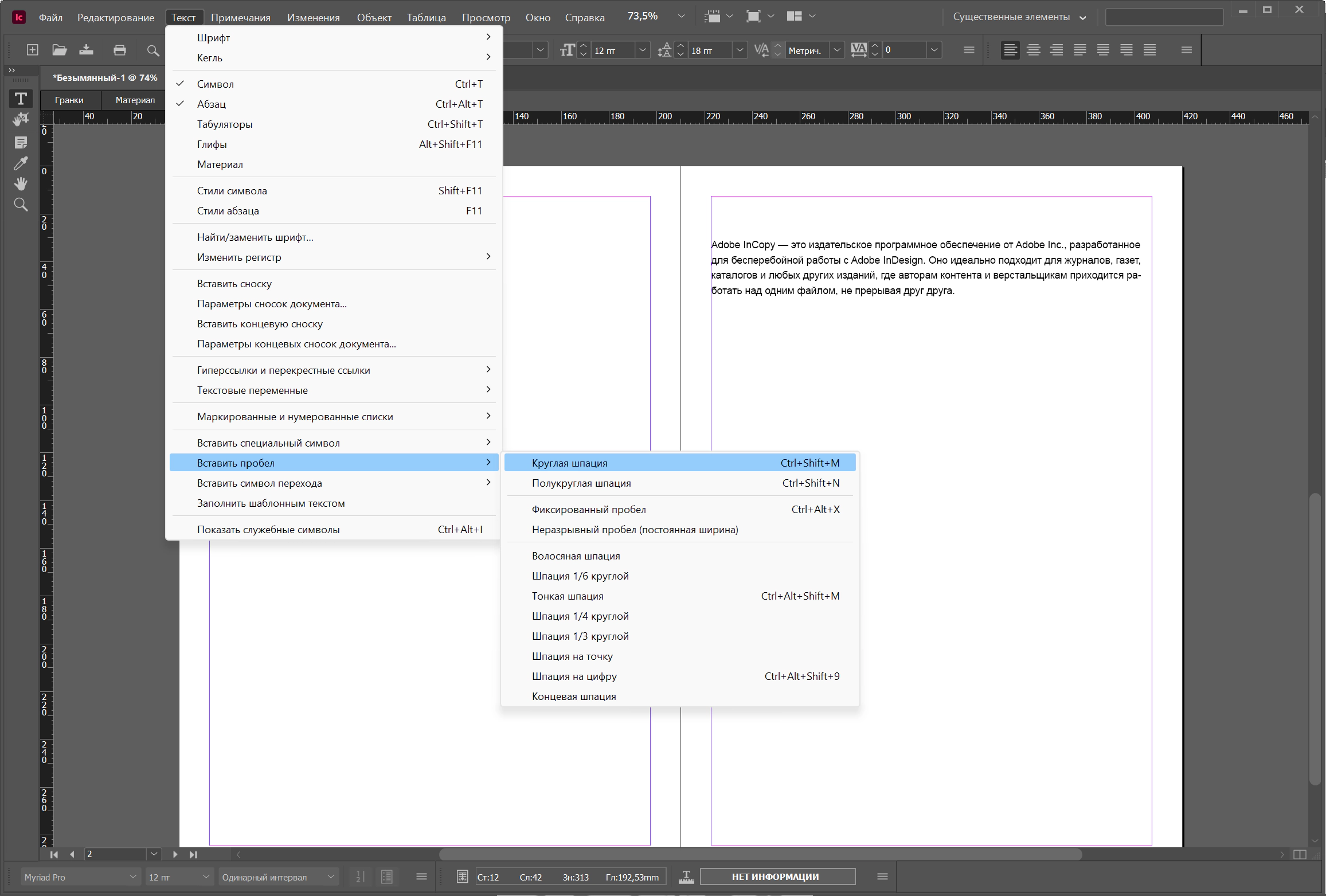Open the tracking value dropdown arrow
This screenshot has height=896, width=1326.
click(934, 50)
